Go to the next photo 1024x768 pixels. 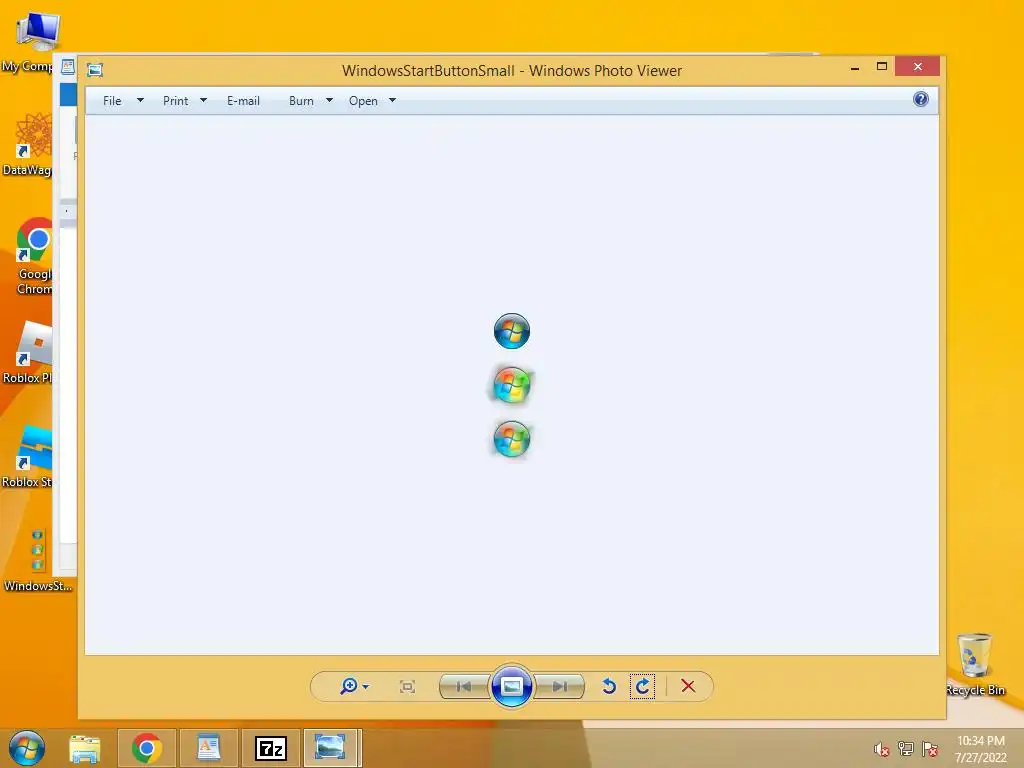pos(559,686)
